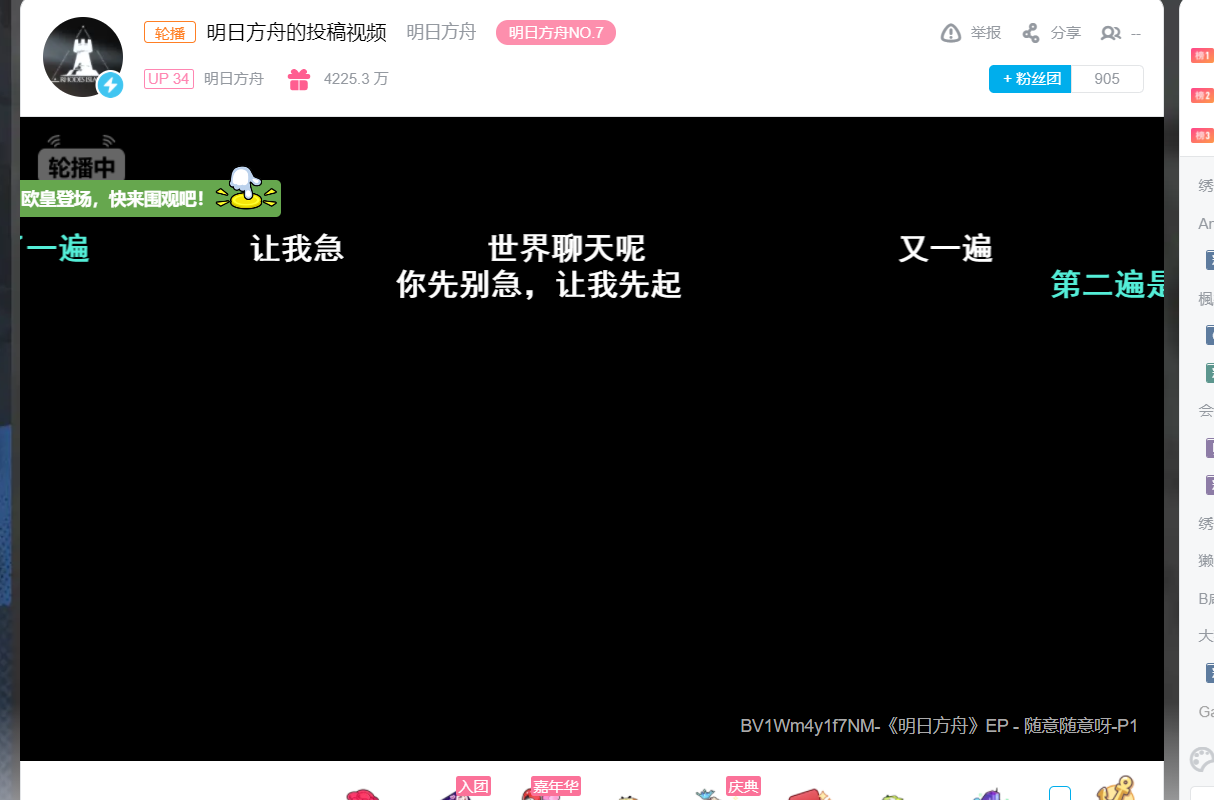
Task: Click the danmaku comment 让我急
Action: click(x=297, y=248)
